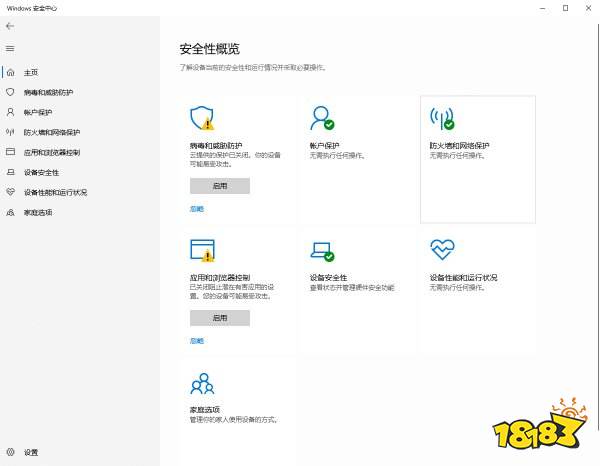Viewport: 600px width, 466px height.
Task: Maximize the Windows Security window
Action: click(x=566, y=8)
